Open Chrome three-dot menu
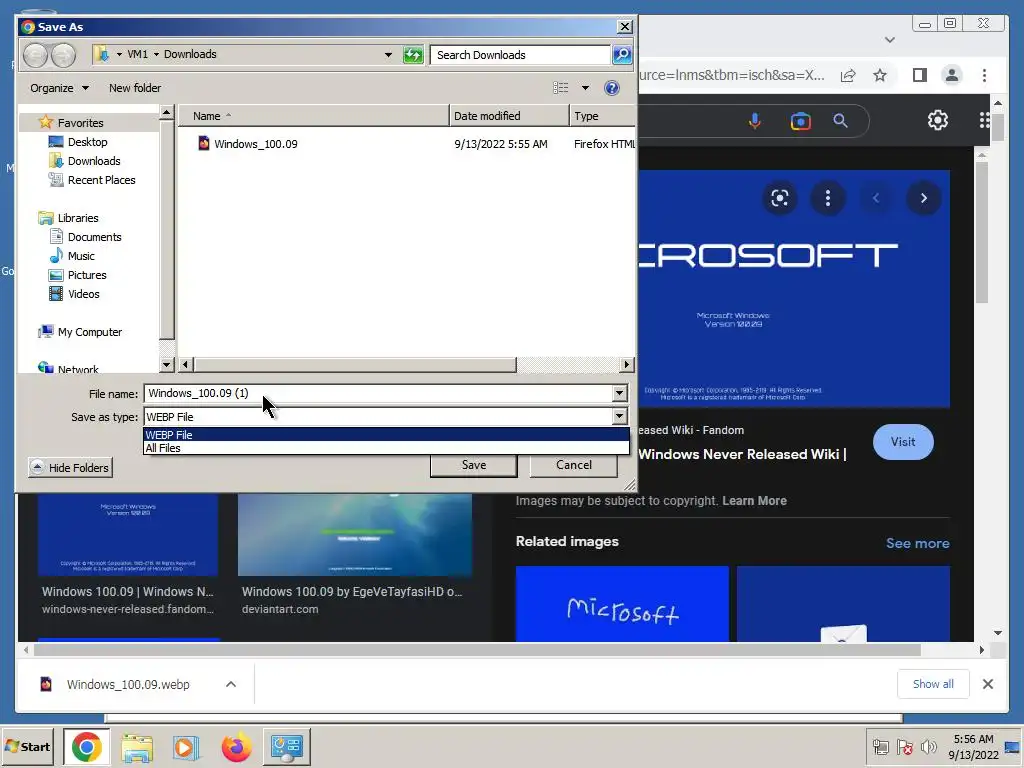The height and width of the screenshot is (768, 1024). [984, 75]
